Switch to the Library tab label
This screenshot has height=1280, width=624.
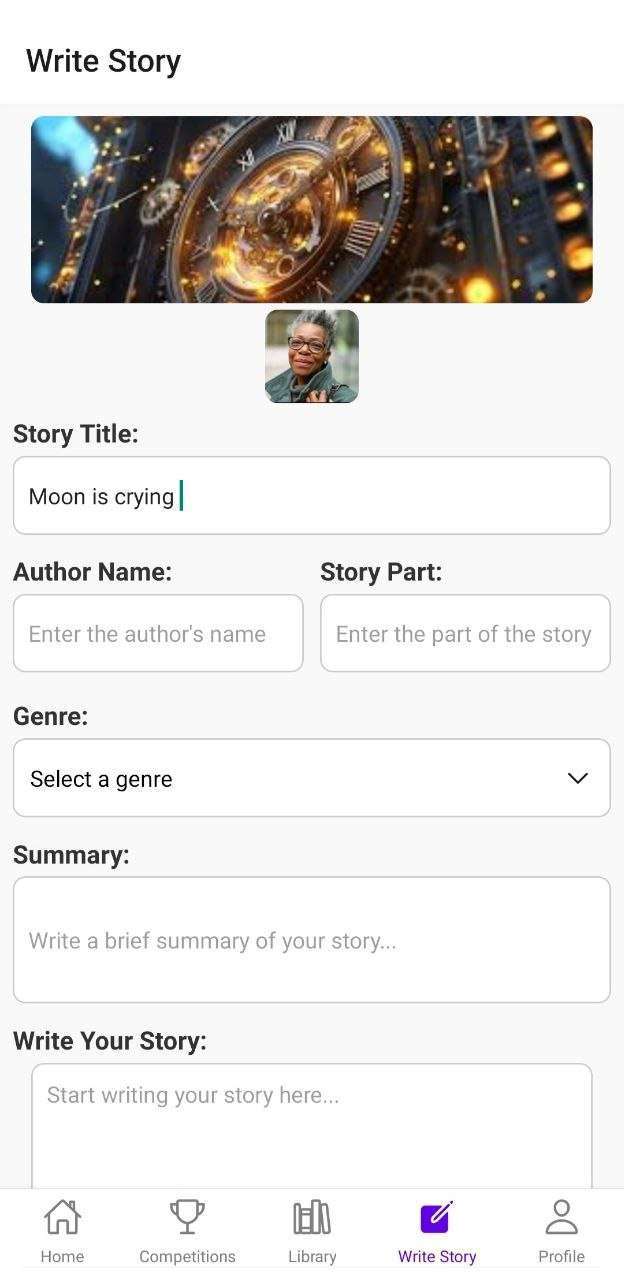pos(312,1256)
